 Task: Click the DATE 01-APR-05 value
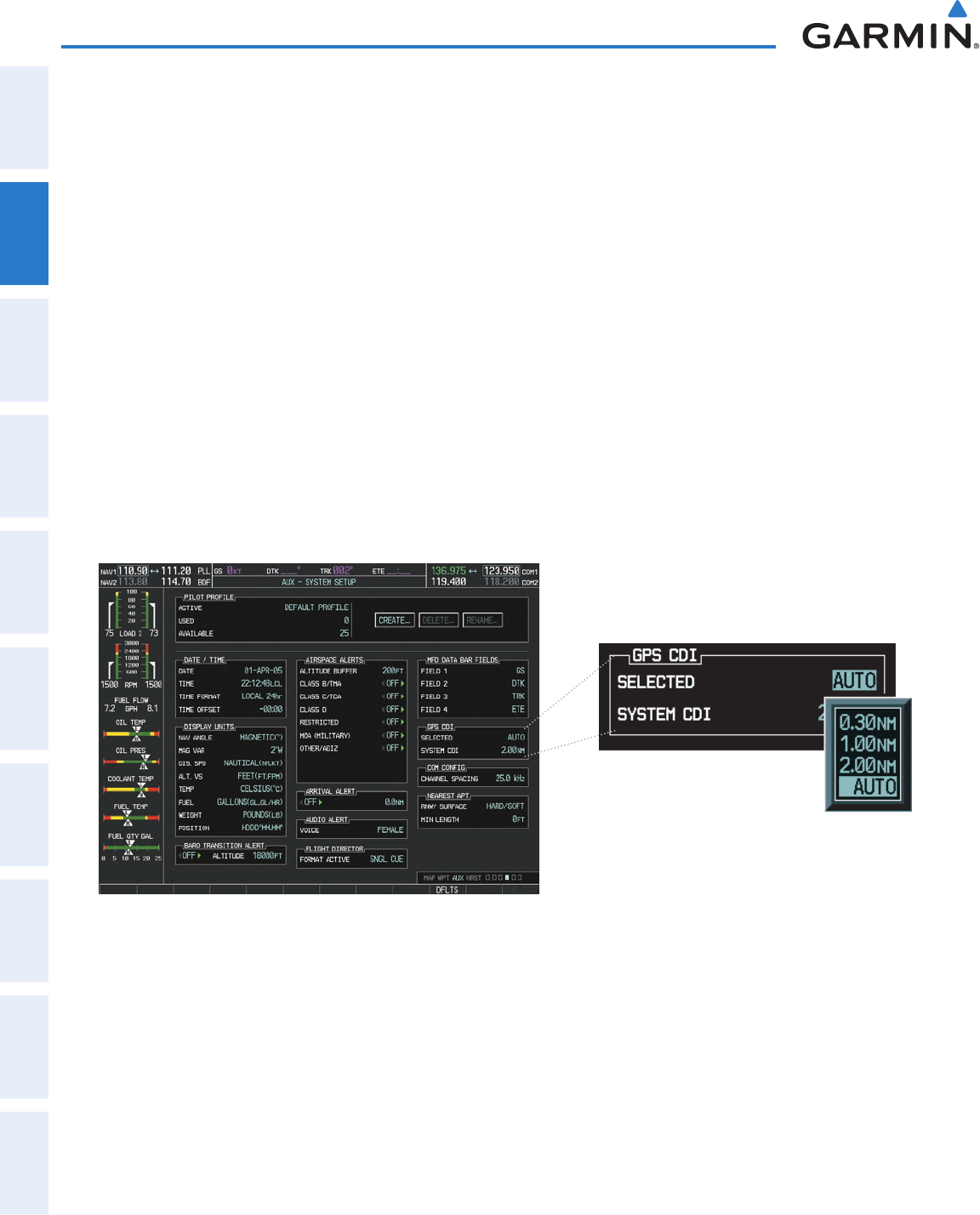coord(263,670)
